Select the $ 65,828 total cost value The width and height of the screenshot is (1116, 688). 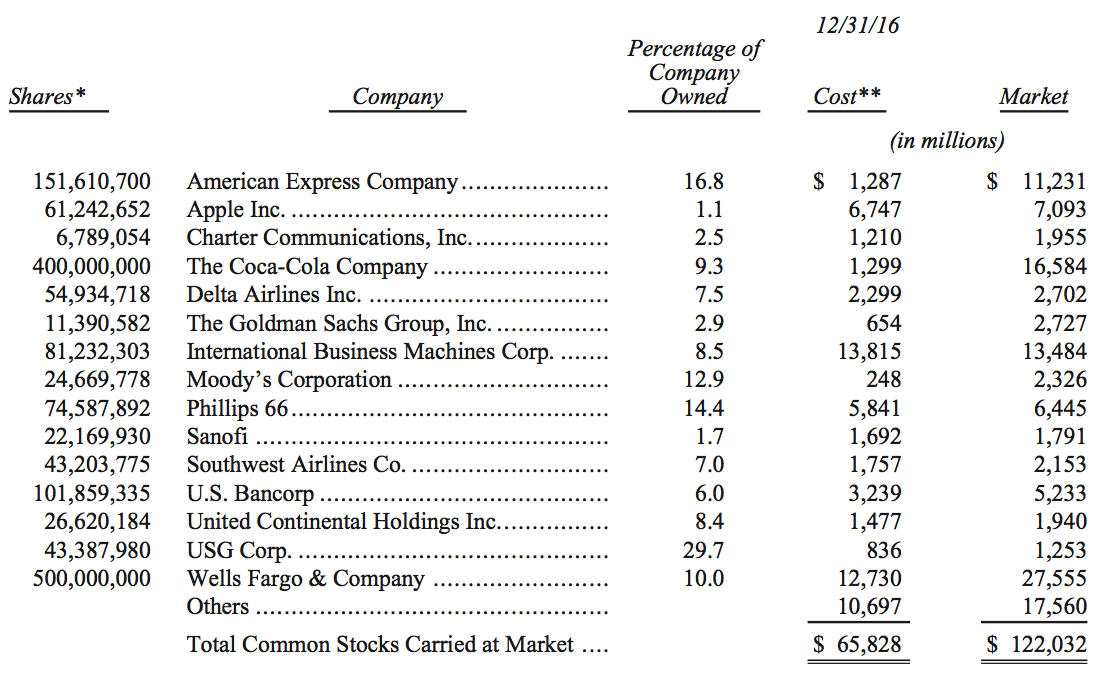tap(857, 645)
